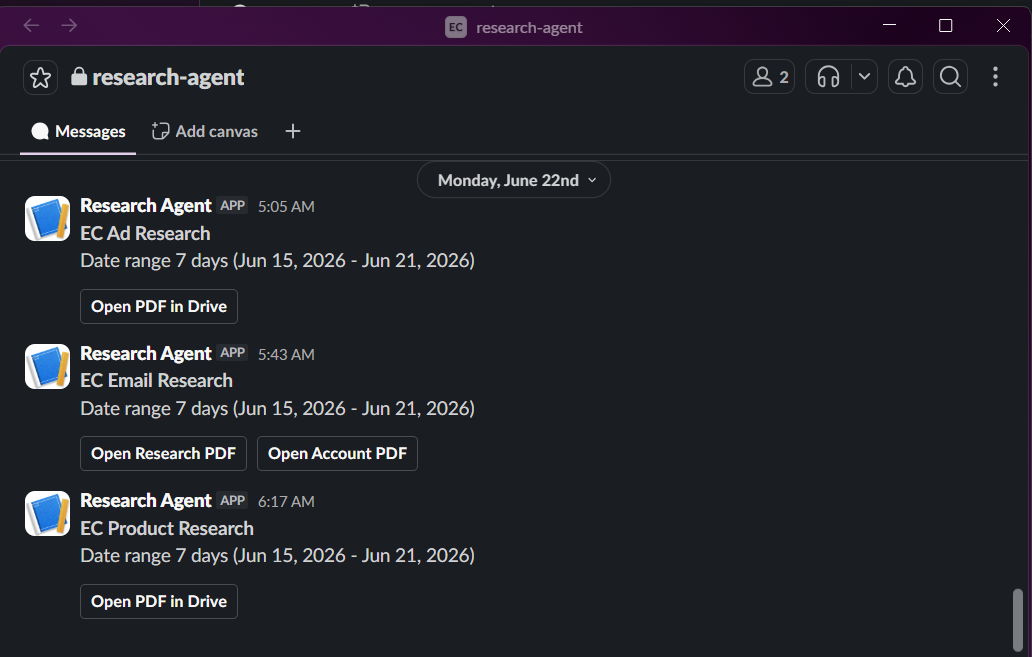This screenshot has width=1032, height=657.
Task: Click Research Agent avatar on 6:17 AM message
Action: pos(47,513)
